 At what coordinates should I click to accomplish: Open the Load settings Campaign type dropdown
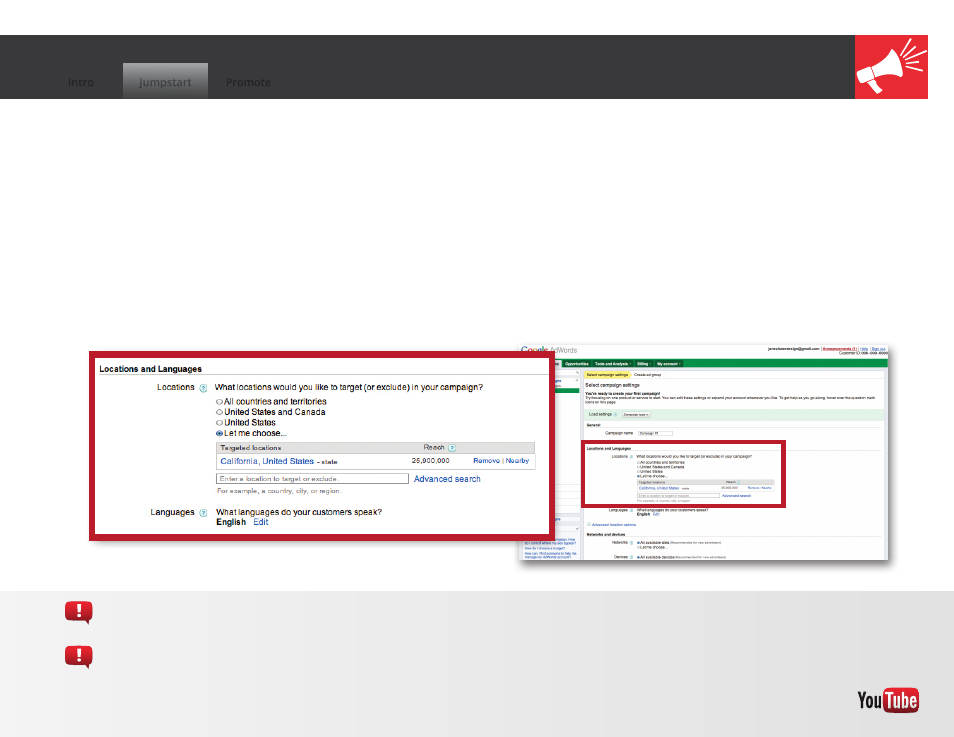[636, 414]
